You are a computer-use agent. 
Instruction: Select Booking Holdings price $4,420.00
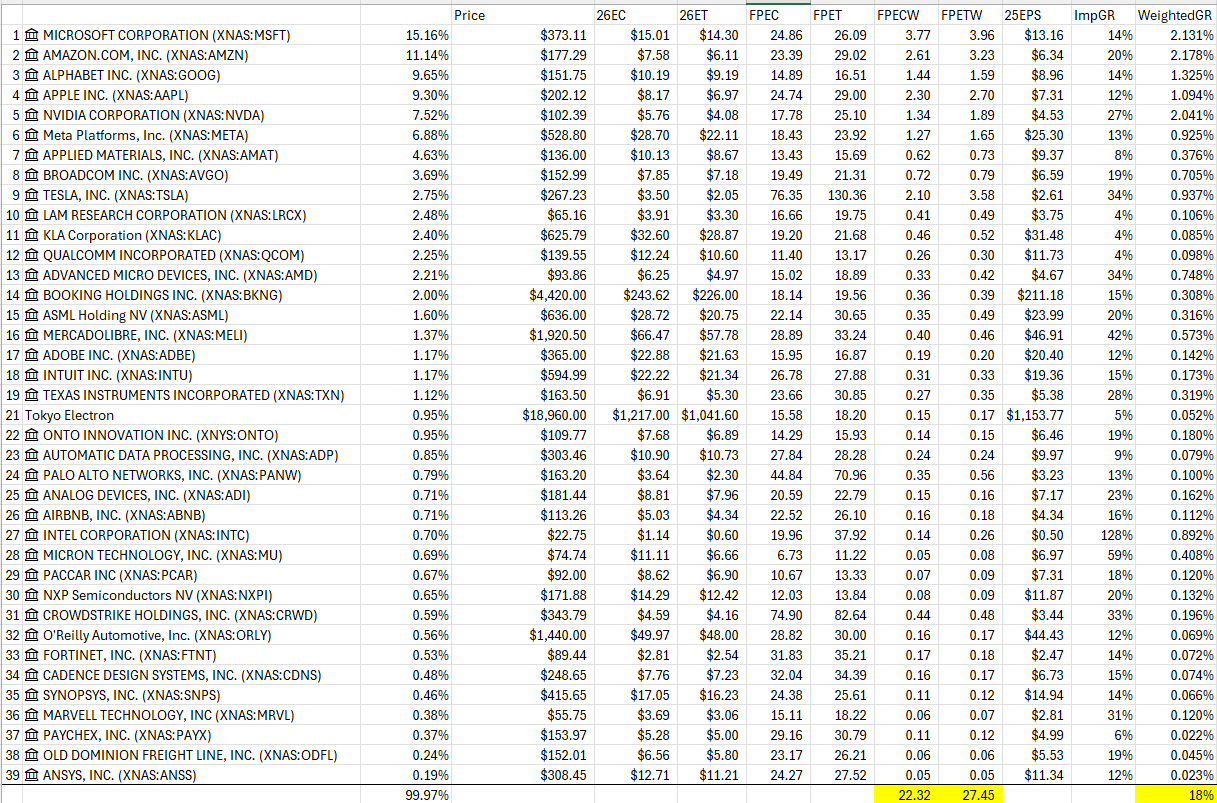tap(521, 295)
